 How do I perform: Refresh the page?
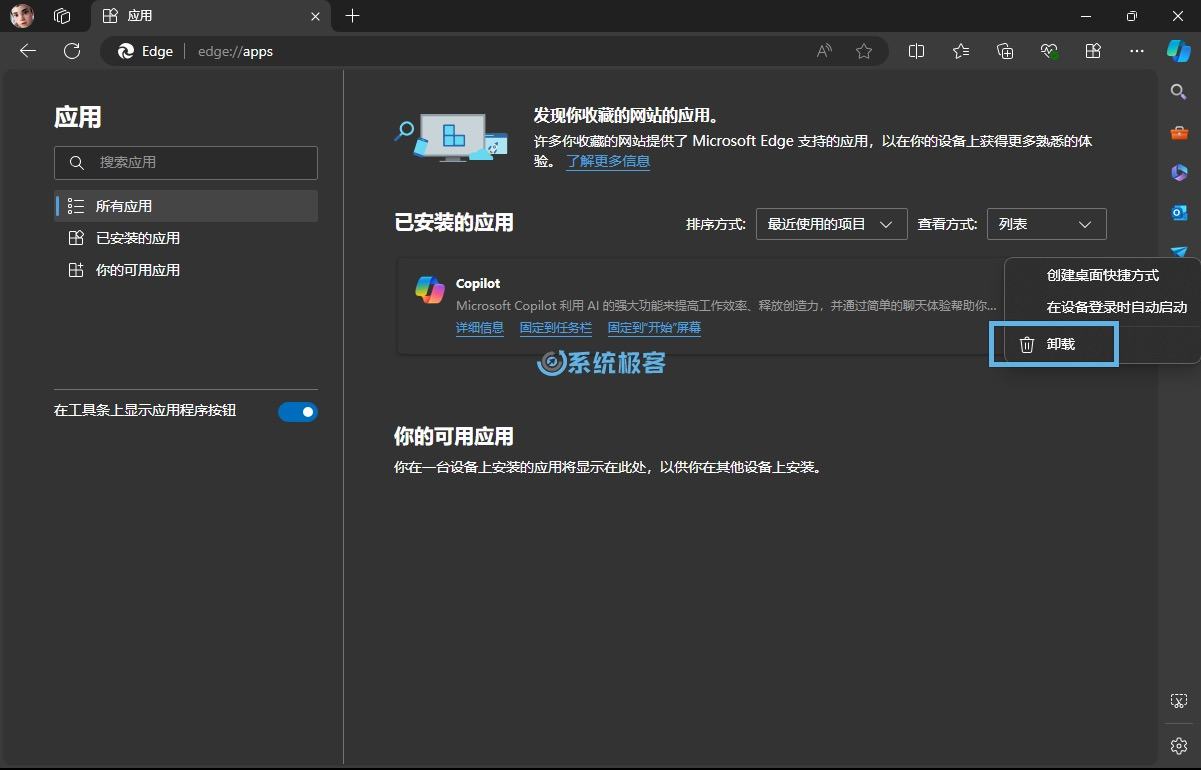72,51
